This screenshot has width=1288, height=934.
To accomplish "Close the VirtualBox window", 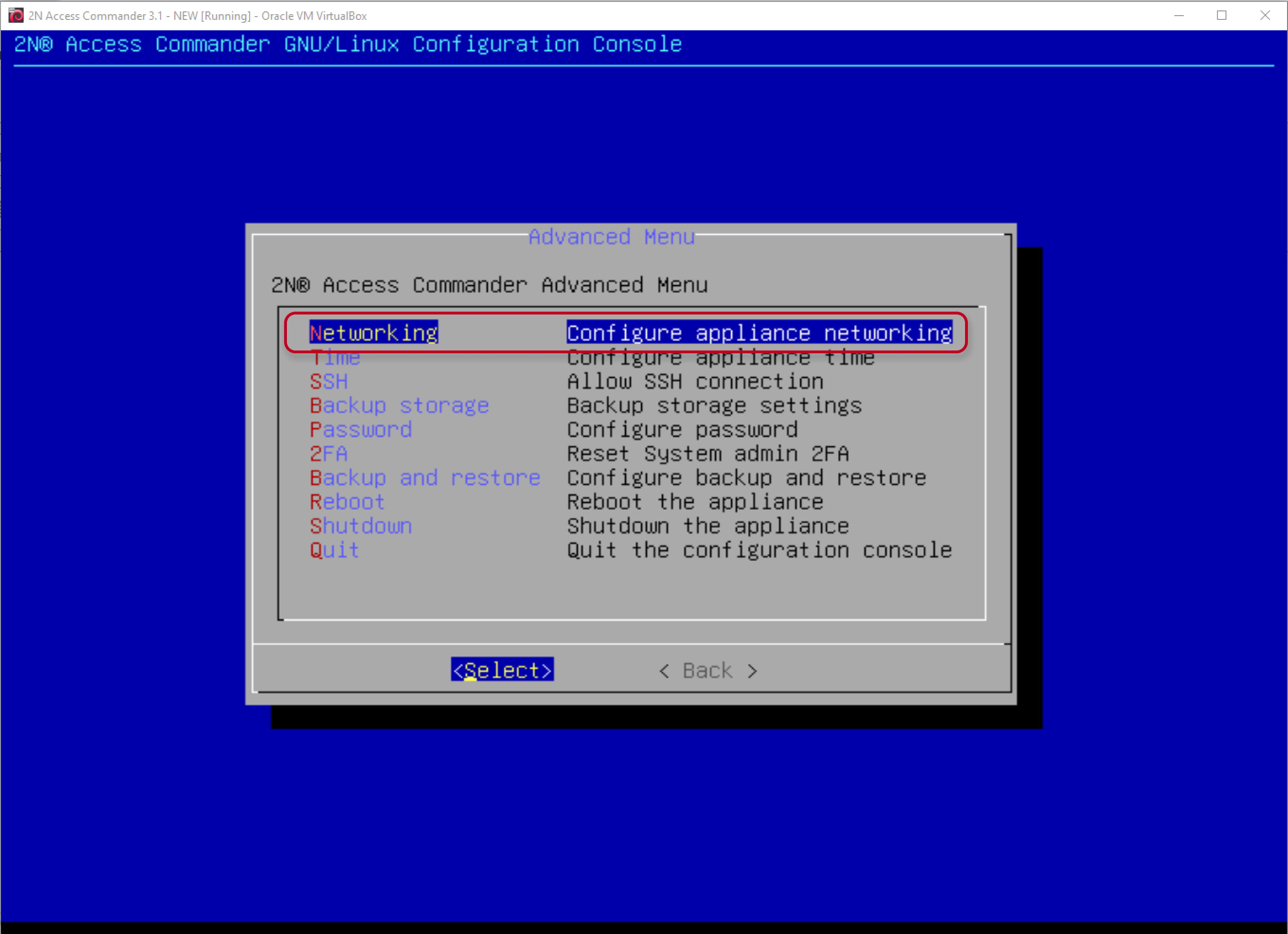I will [1265, 15].
